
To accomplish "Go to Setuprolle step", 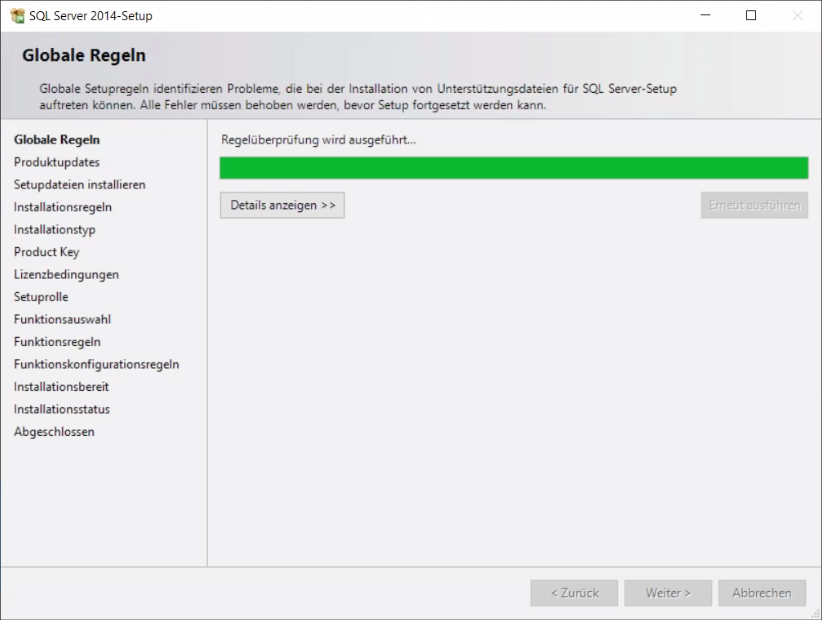I will [41, 297].
